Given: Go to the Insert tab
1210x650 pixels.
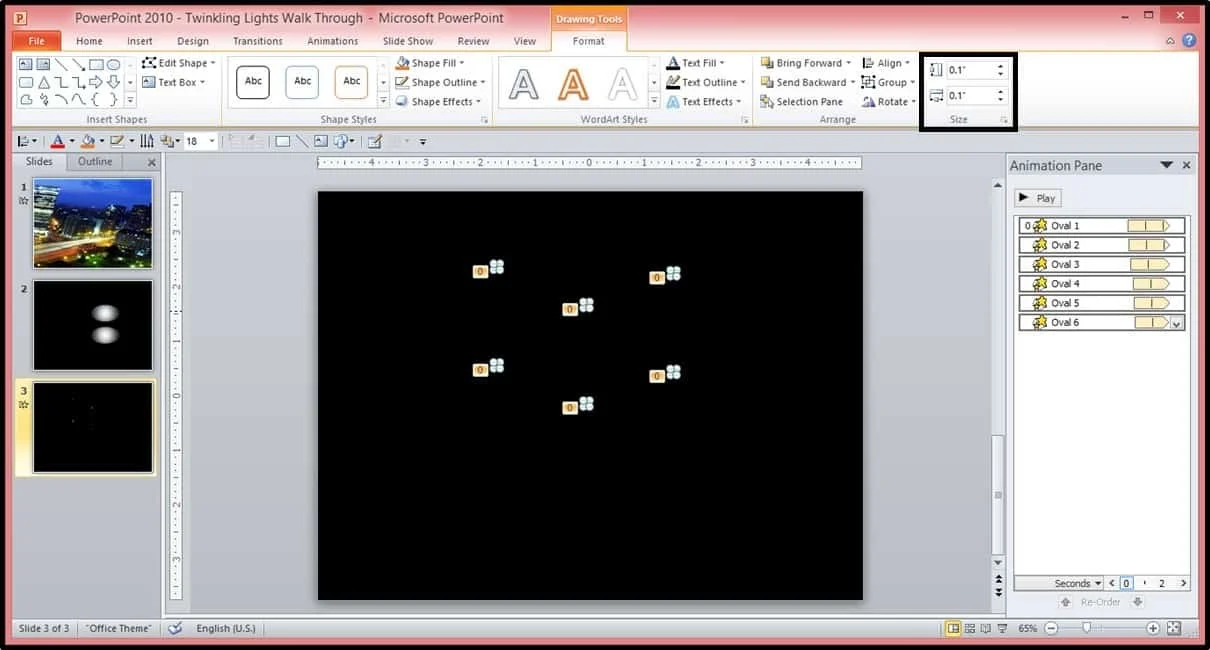Looking at the screenshot, I should click(140, 41).
